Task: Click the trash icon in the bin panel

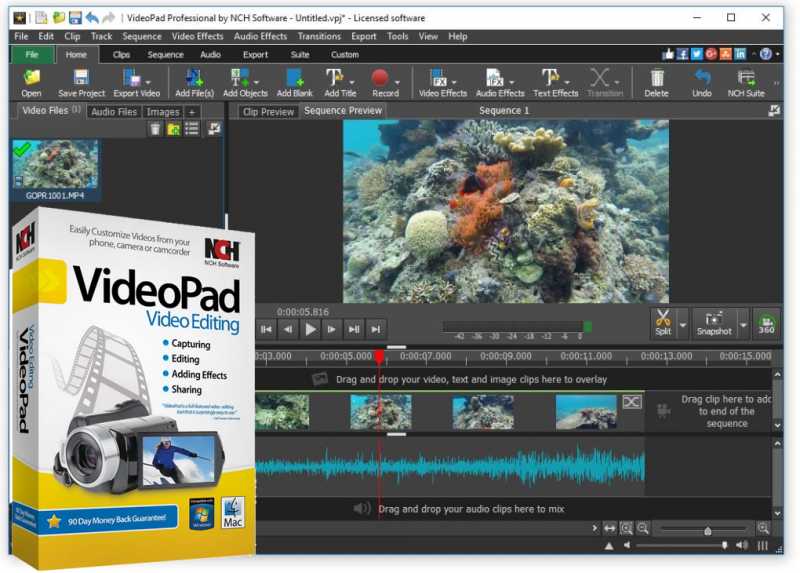Action: 155,129
